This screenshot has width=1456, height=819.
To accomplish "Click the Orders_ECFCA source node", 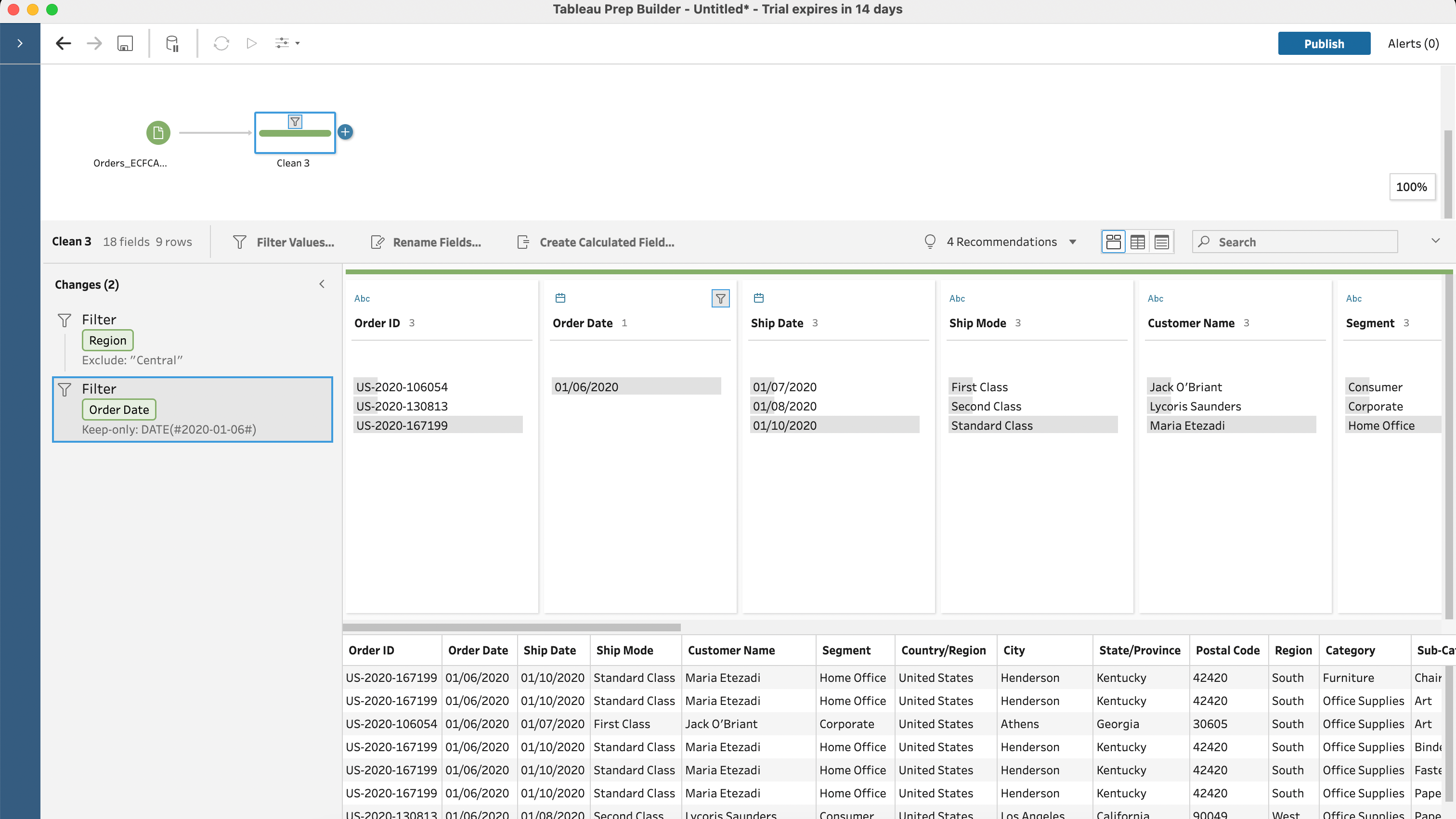I will click(157, 131).
